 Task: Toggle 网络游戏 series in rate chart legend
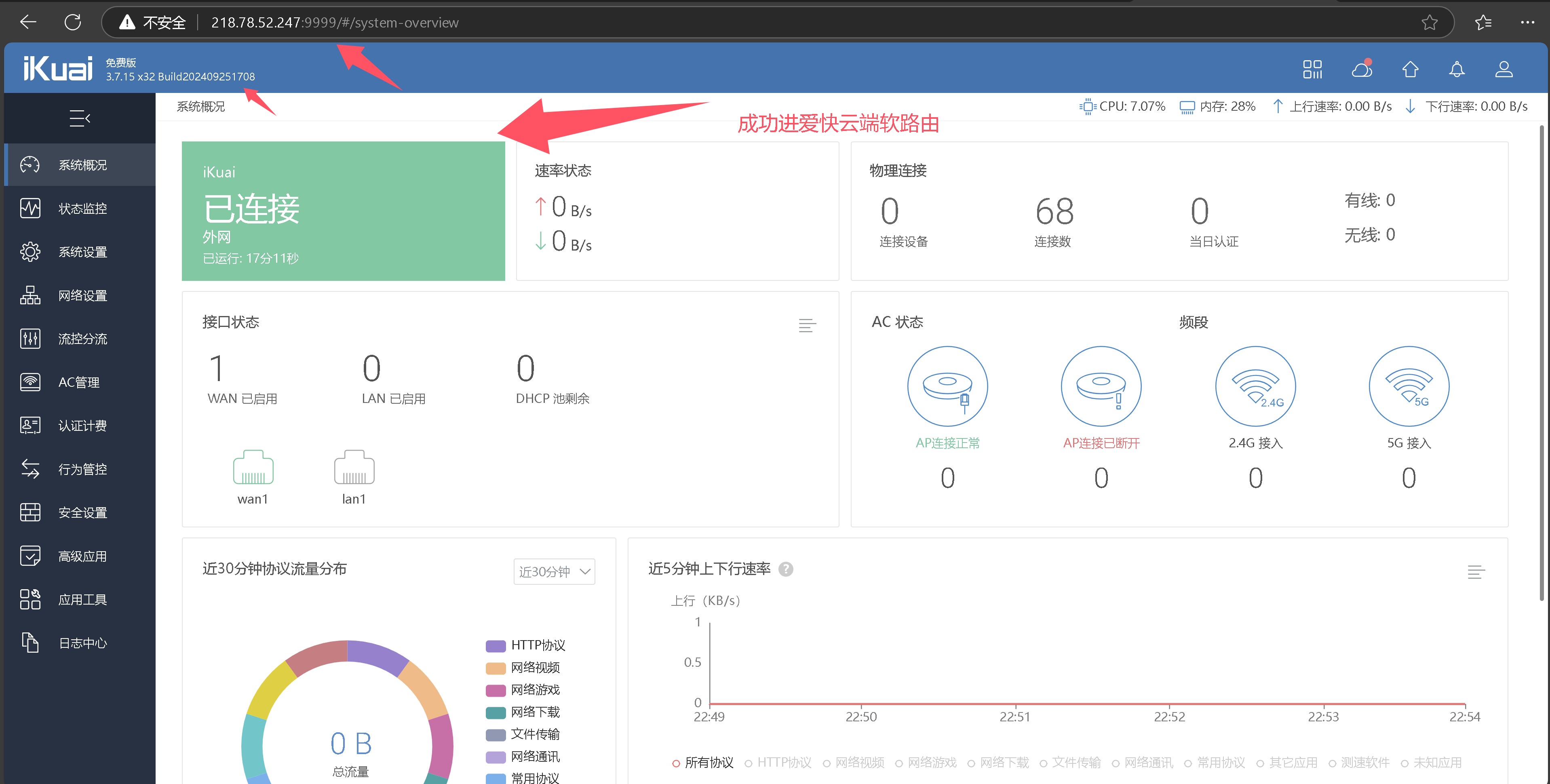[926, 762]
